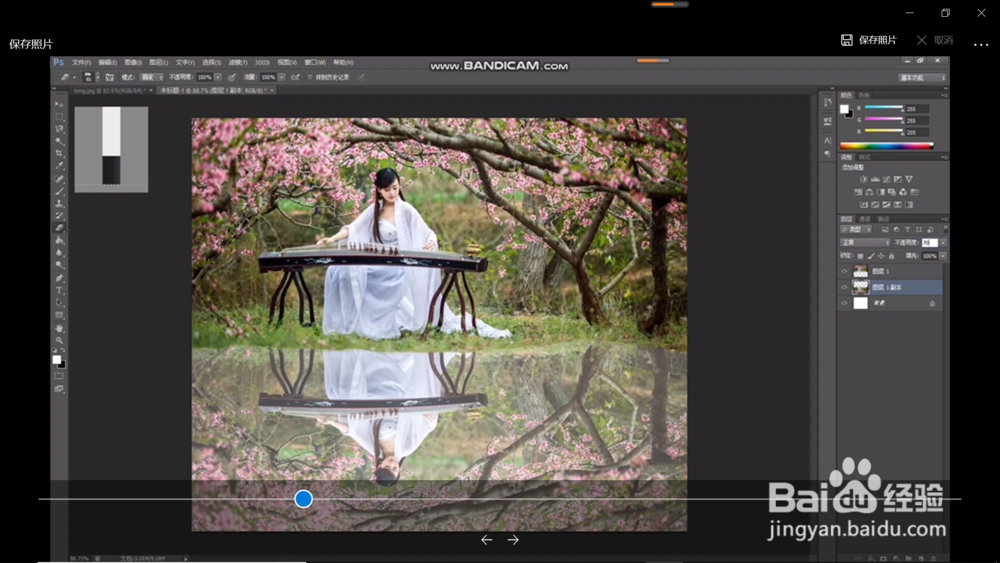The height and width of the screenshot is (563, 1000).
Task: Open the 滤镜 menu
Action: click(x=237, y=62)
